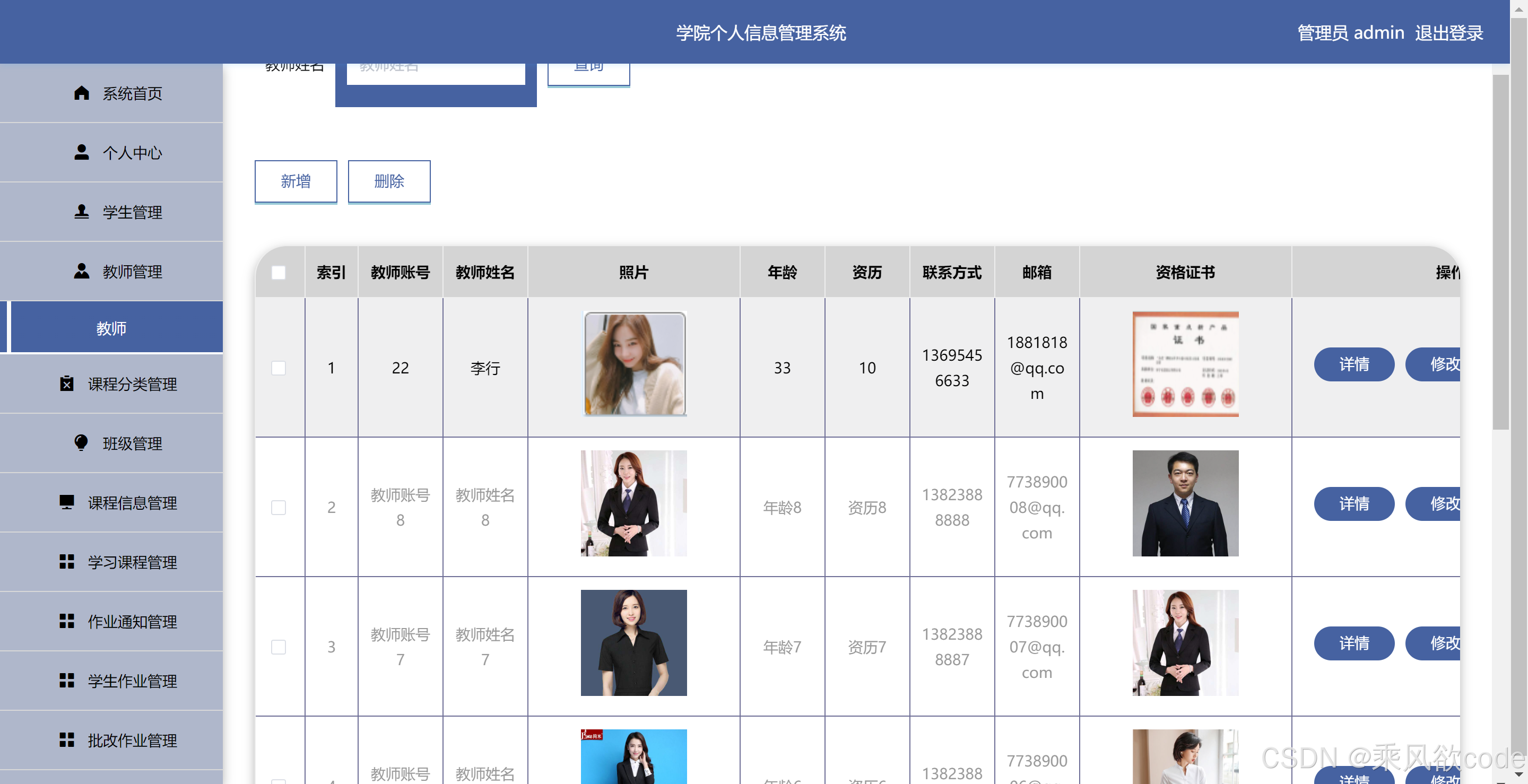Click 李行's certificate thumbnail image

(1185, 364)
